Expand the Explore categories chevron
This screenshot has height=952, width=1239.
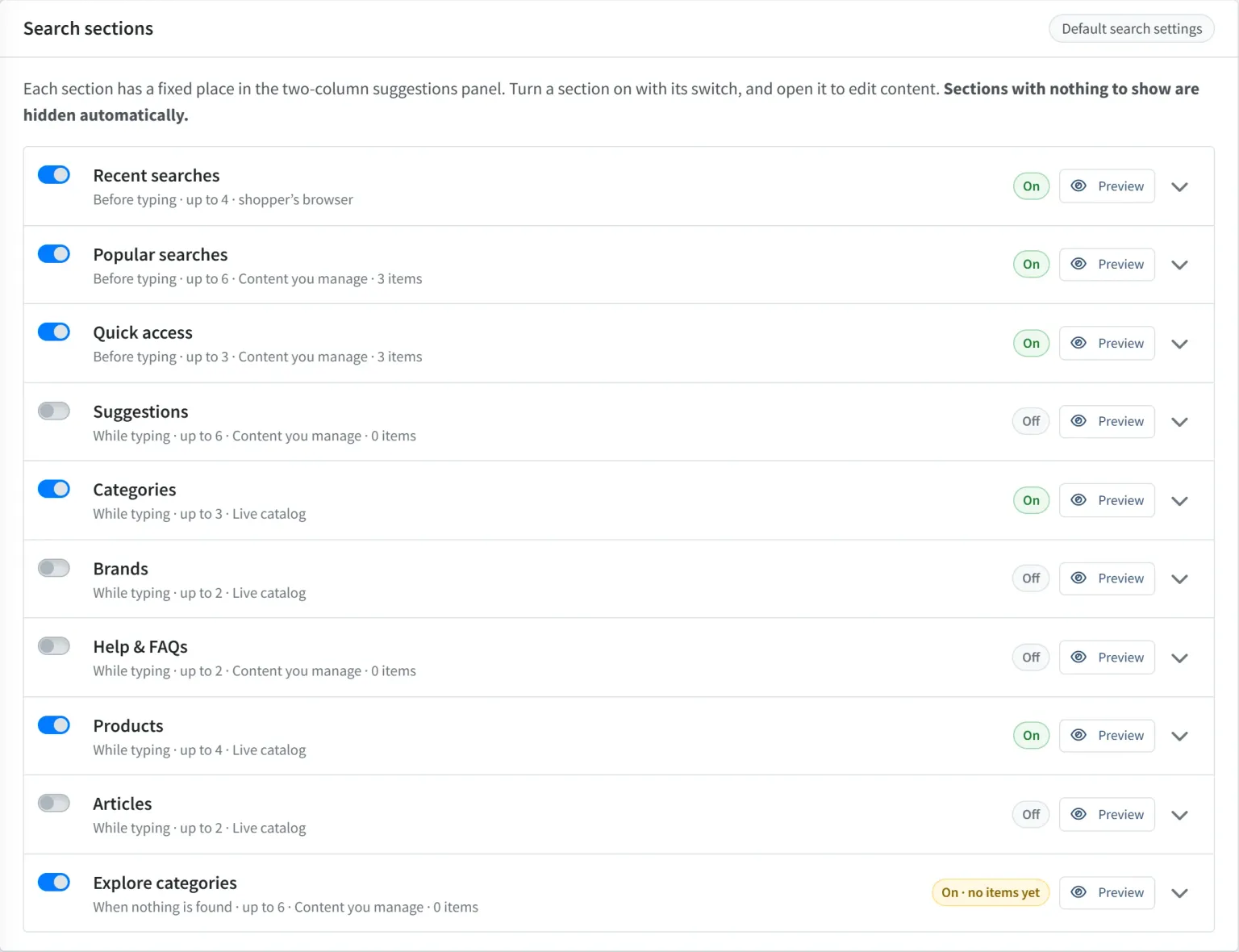(x=1179, y=893)
